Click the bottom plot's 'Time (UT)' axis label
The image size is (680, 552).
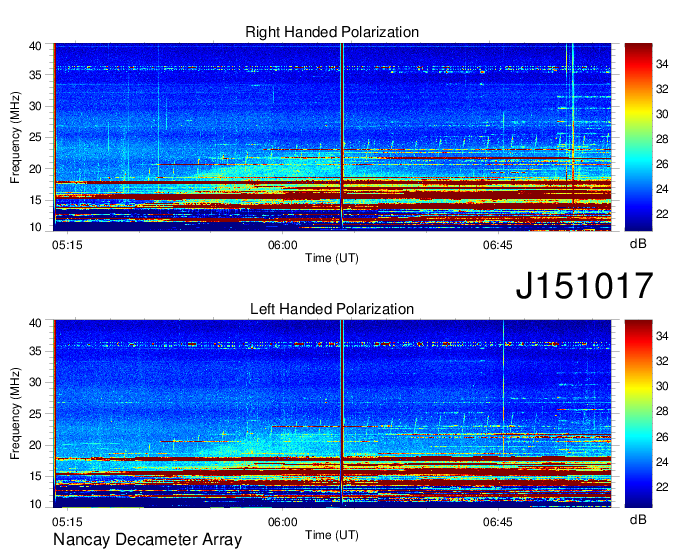coord(332,535)
